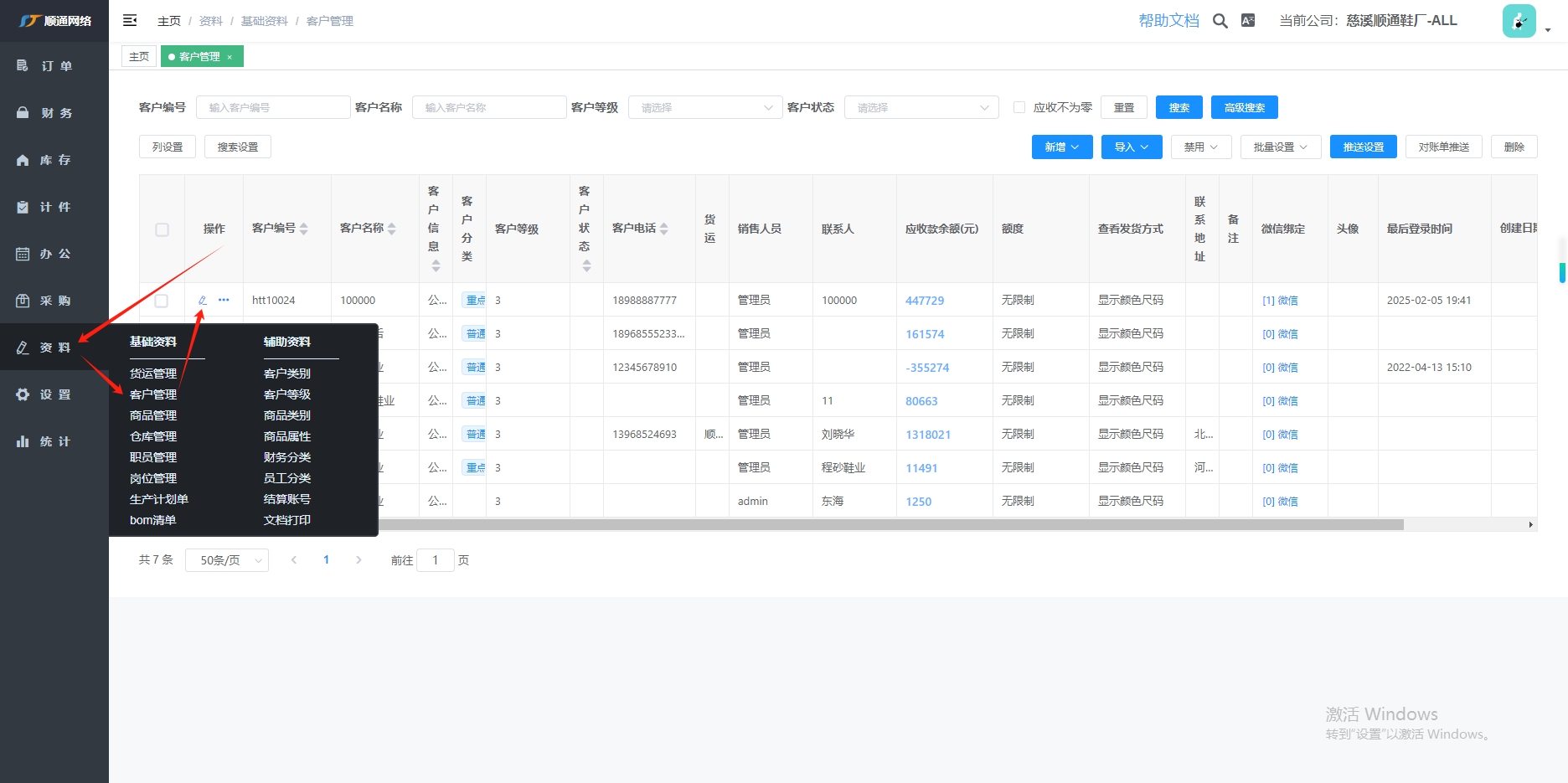The width and height of the screenshot is (1568, 783).
Task: Open the 设置 sidebar section
Action: pyautogui.click(x=54, y=394)
